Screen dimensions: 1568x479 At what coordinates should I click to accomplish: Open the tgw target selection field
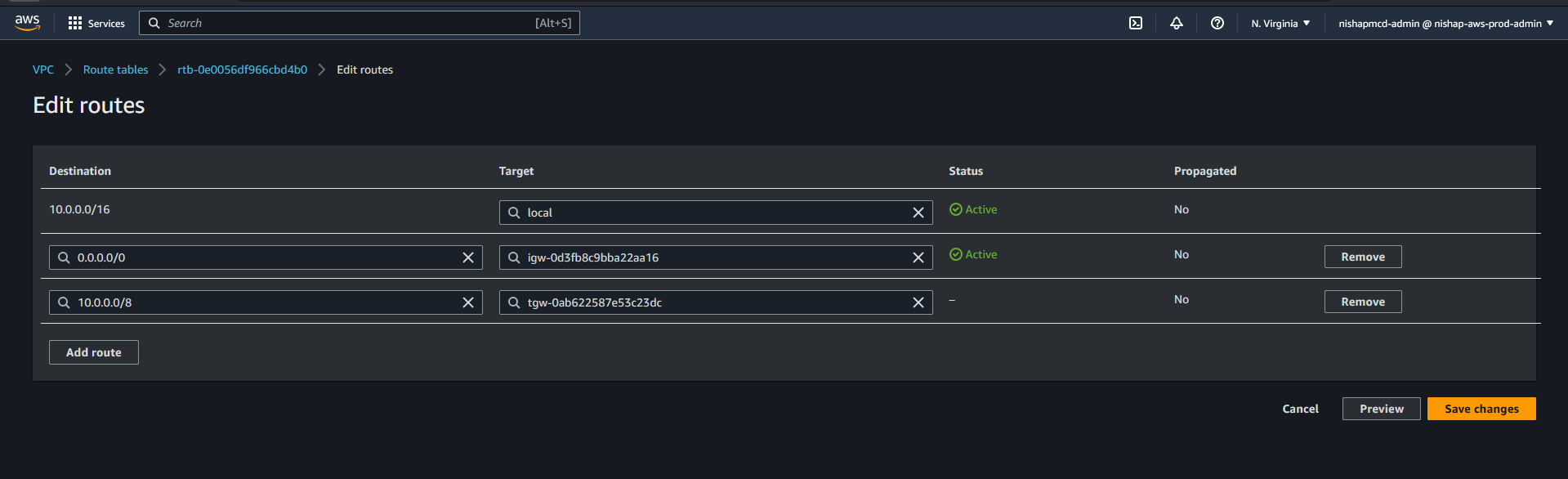[x=711, y=302]
